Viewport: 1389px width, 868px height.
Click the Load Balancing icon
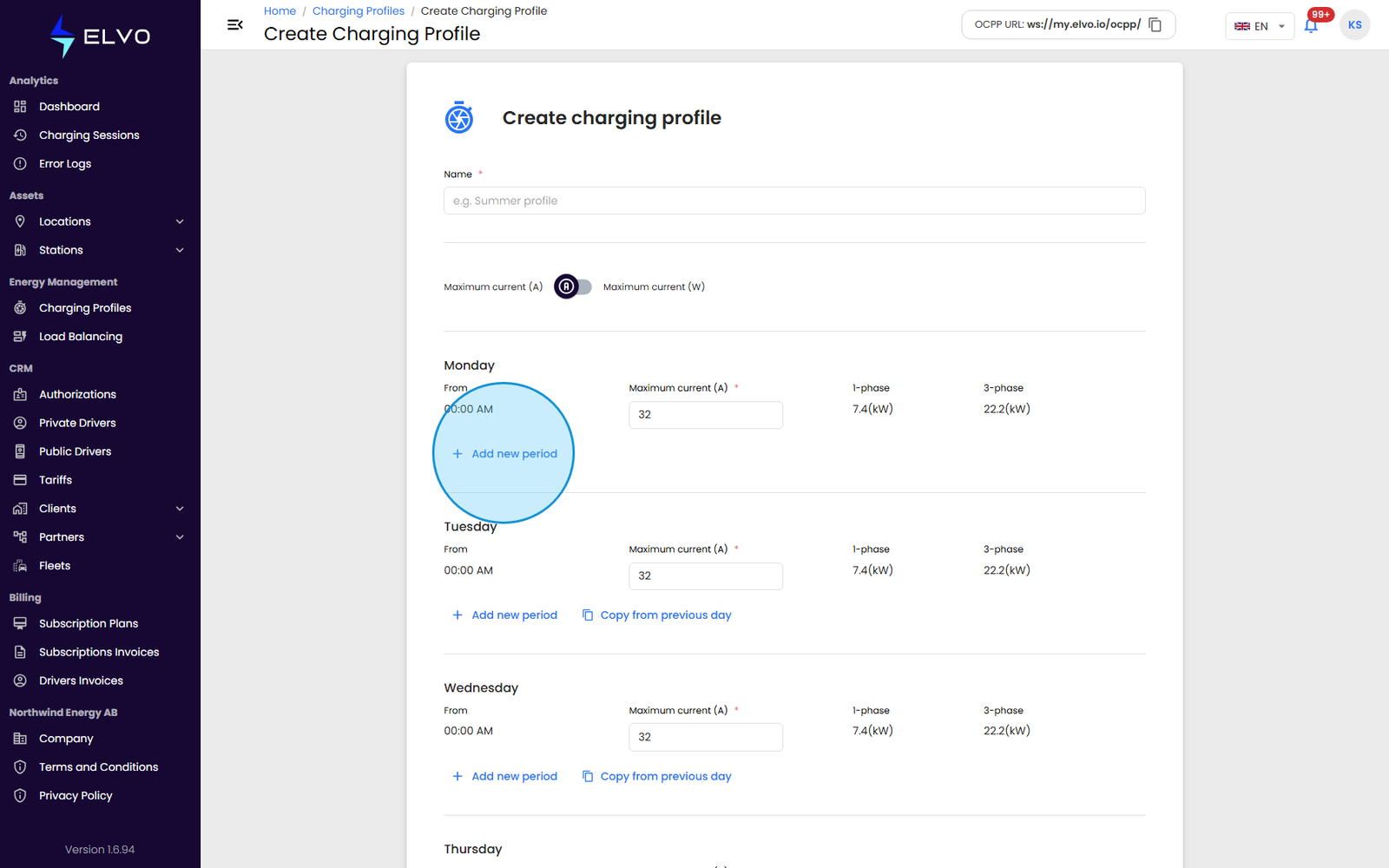point(20,336)
